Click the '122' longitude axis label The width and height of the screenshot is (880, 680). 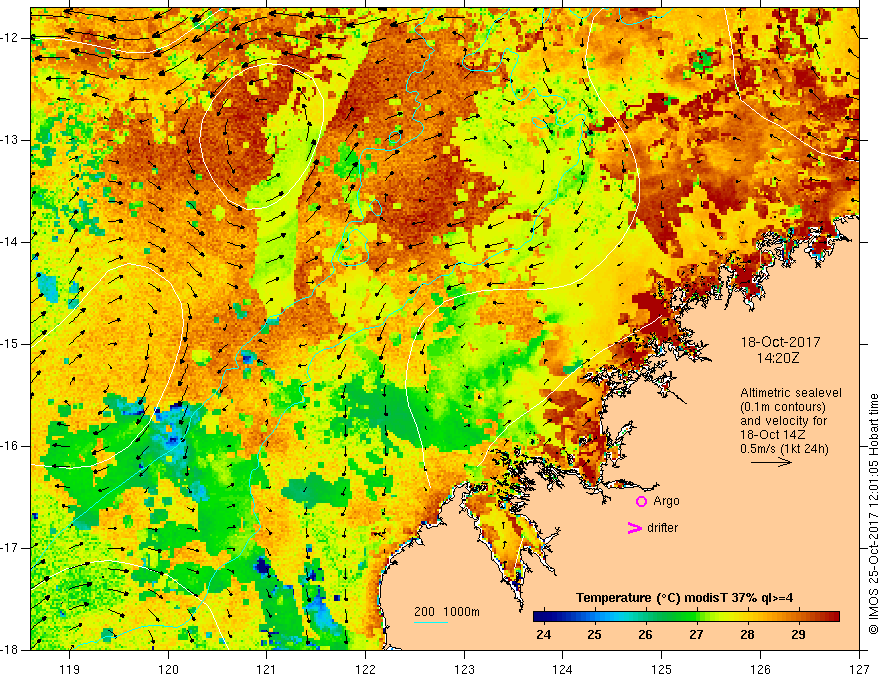tap(365, 669)
